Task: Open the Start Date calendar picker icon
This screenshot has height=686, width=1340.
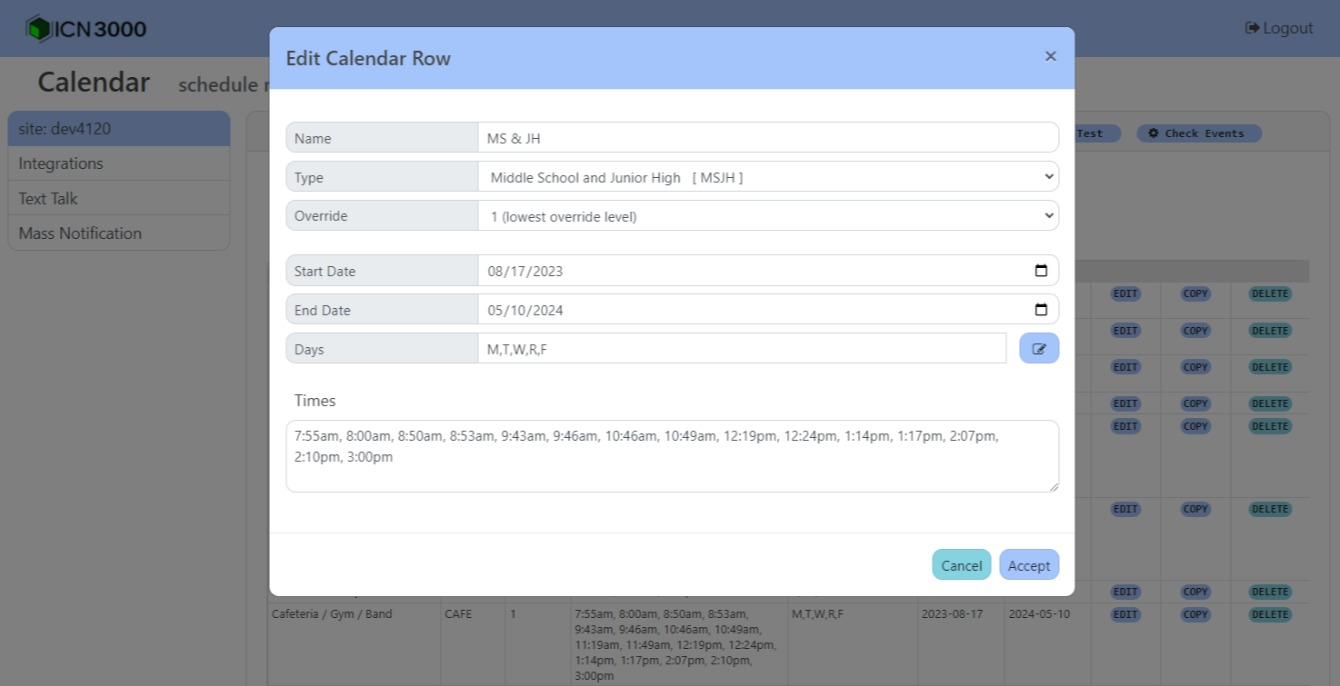Action: point(1040,271)
